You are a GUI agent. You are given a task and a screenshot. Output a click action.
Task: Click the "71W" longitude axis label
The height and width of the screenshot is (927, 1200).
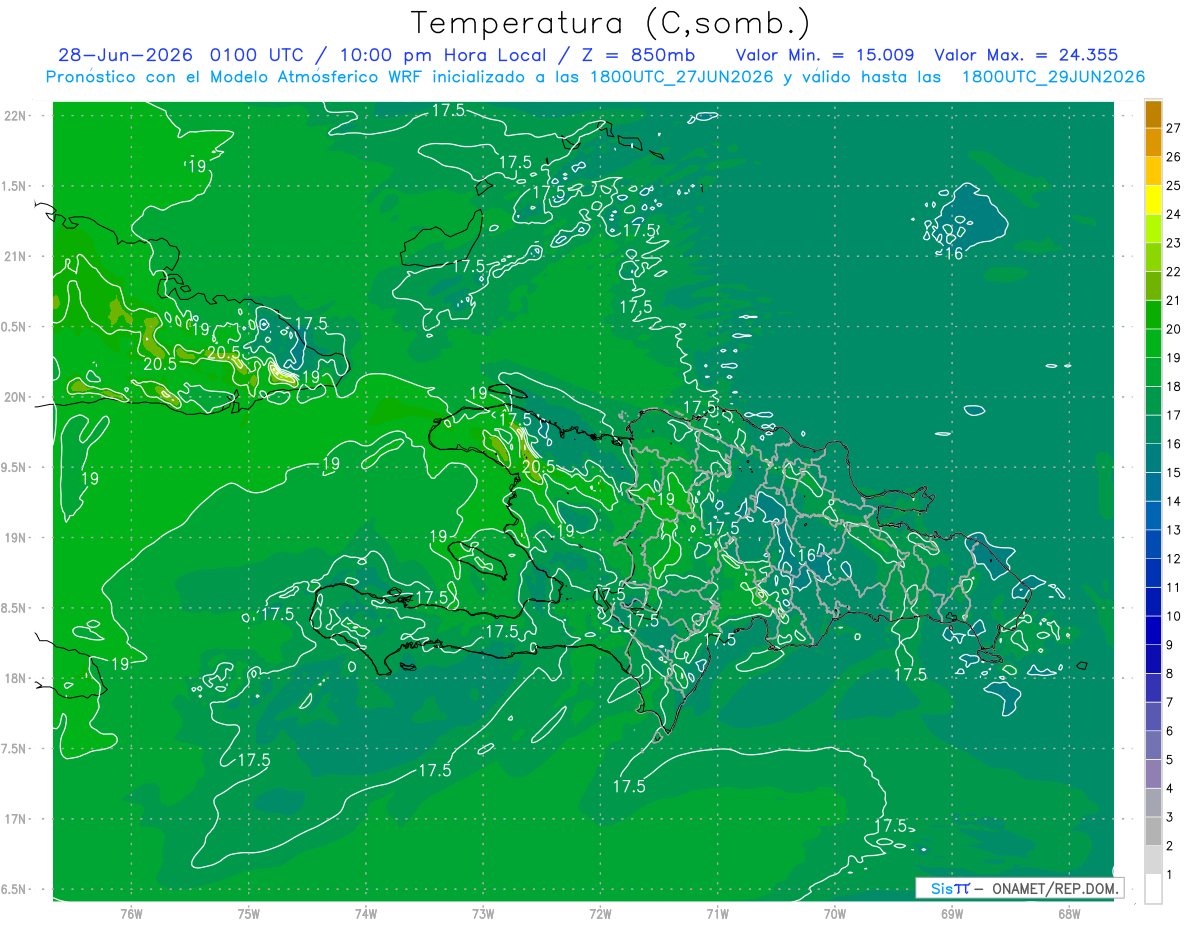pyautogui.click(x=717, y=914)
